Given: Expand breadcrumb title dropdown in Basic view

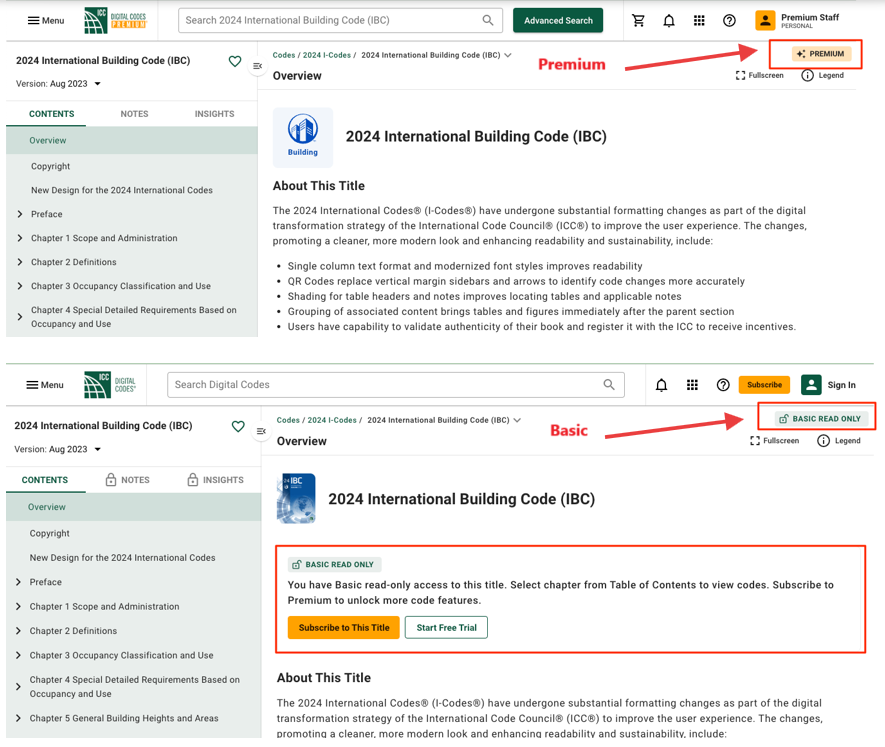Looking at the screenshot, I should 517,420.
